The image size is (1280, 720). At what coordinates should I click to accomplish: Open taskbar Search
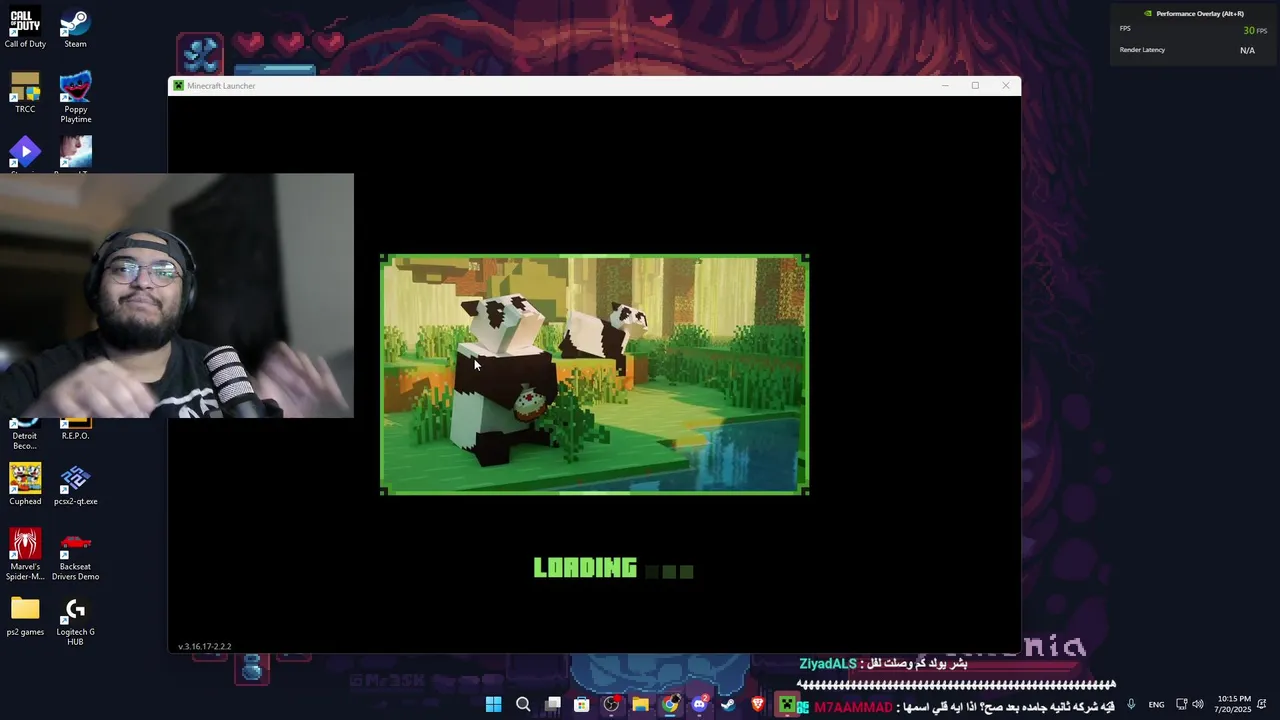click(523, 705)
